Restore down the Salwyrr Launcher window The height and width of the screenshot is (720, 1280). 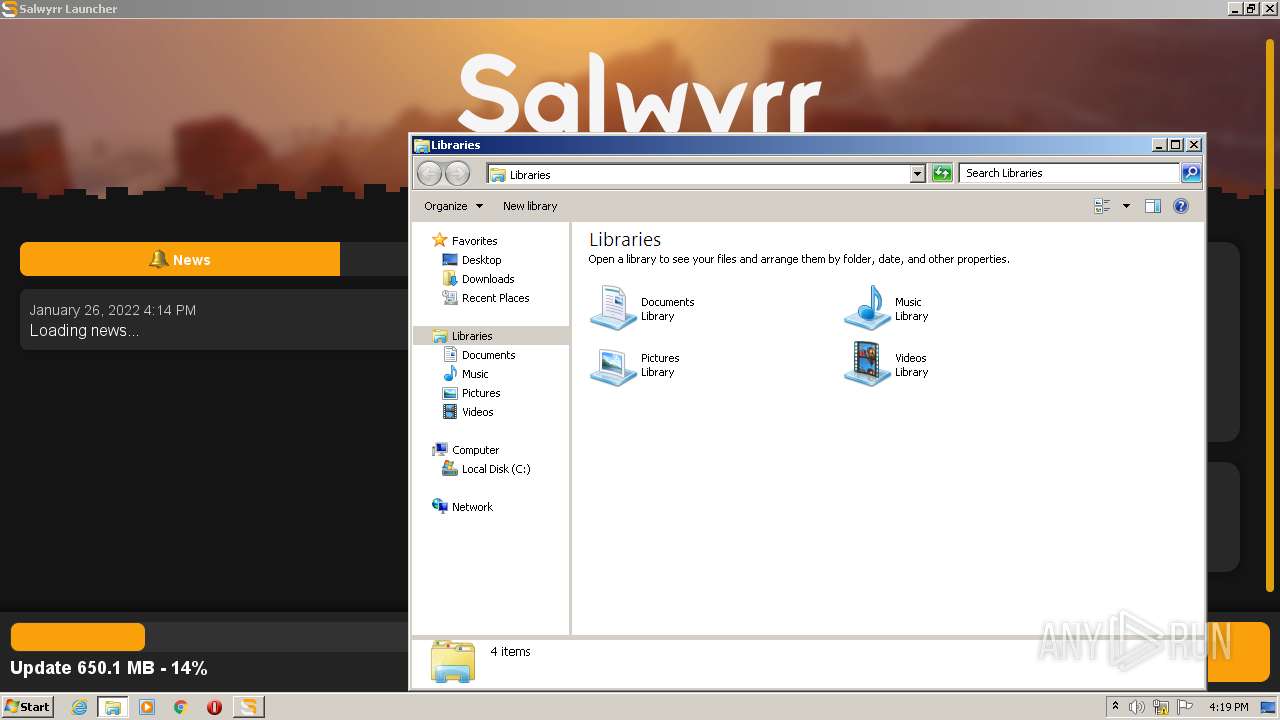(x=1251, y=8)
